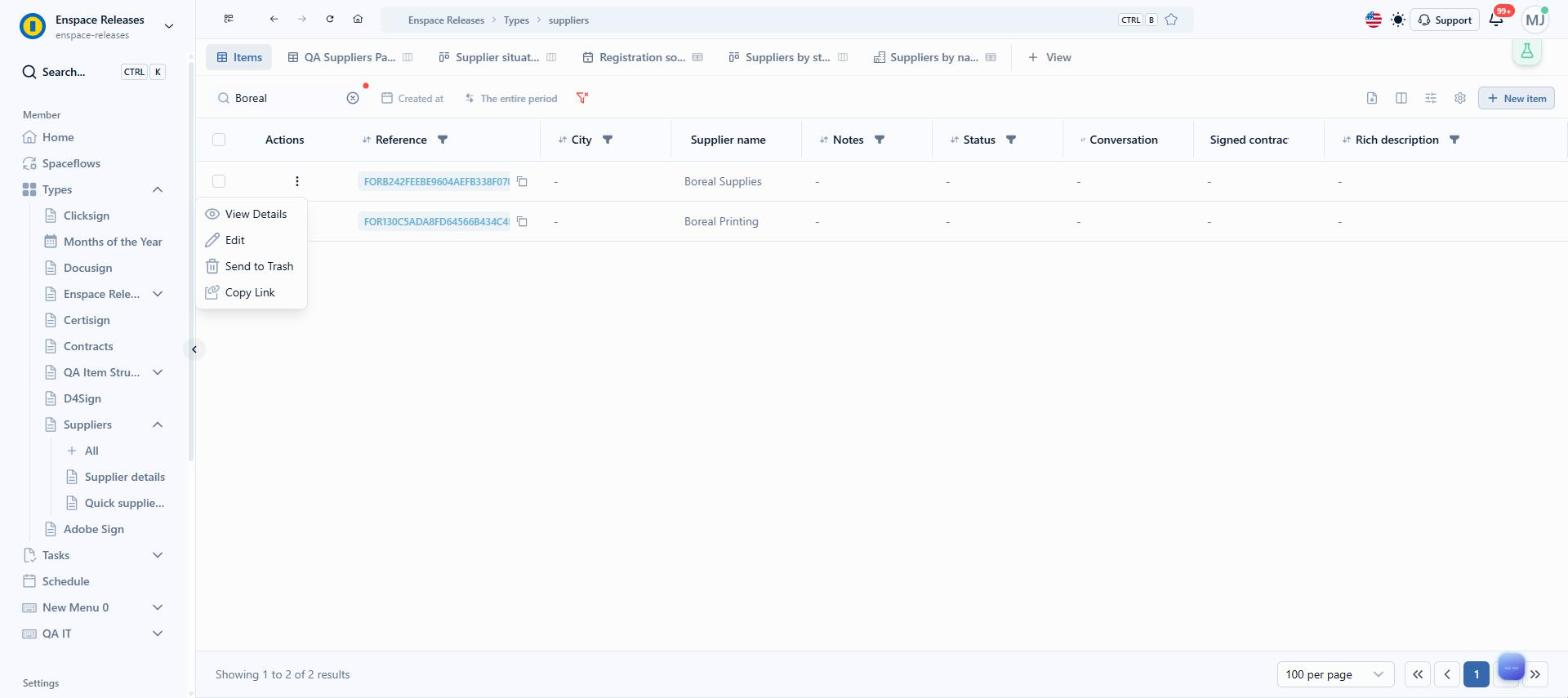Image resolution: width=1568 pixels, height=698 pixels.
Task: Open the export file icon
Action: pyautogui.click(x=1372, y=98)
